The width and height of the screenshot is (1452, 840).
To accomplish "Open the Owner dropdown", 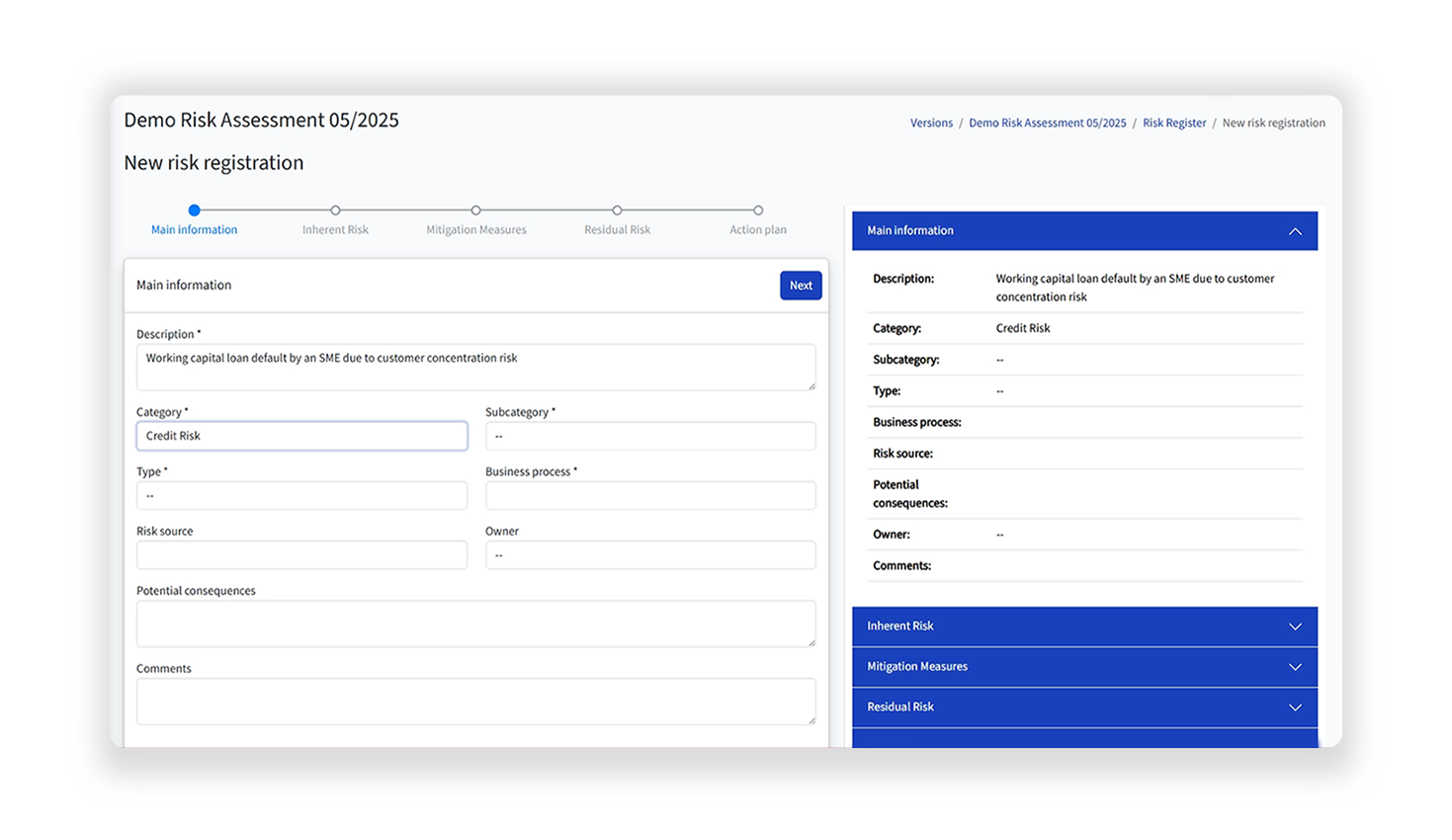I will 649,555.
